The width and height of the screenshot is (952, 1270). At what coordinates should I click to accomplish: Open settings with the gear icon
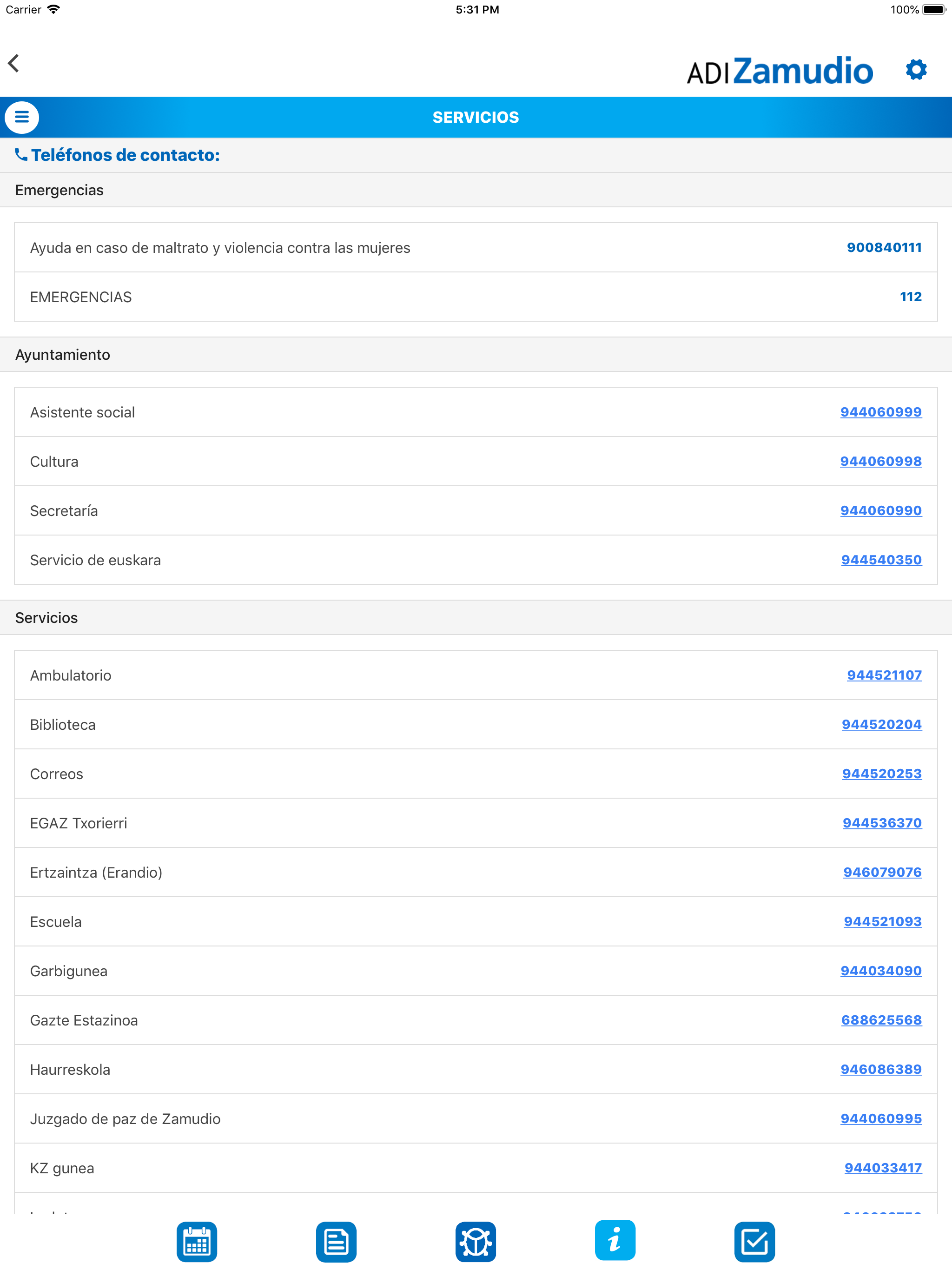[916, 69]
